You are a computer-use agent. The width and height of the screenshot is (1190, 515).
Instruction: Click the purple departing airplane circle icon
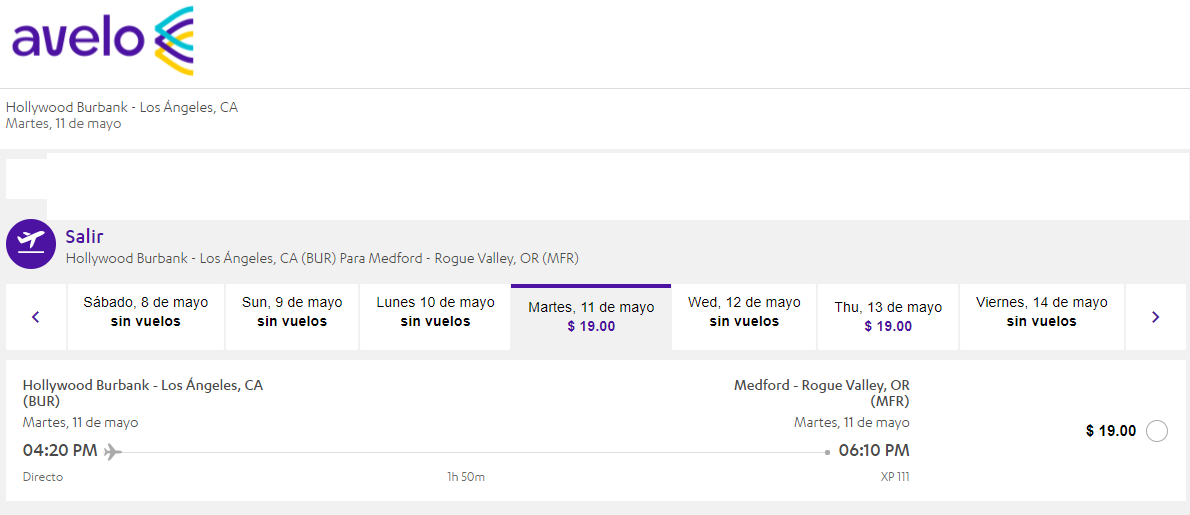coord(31,244)
